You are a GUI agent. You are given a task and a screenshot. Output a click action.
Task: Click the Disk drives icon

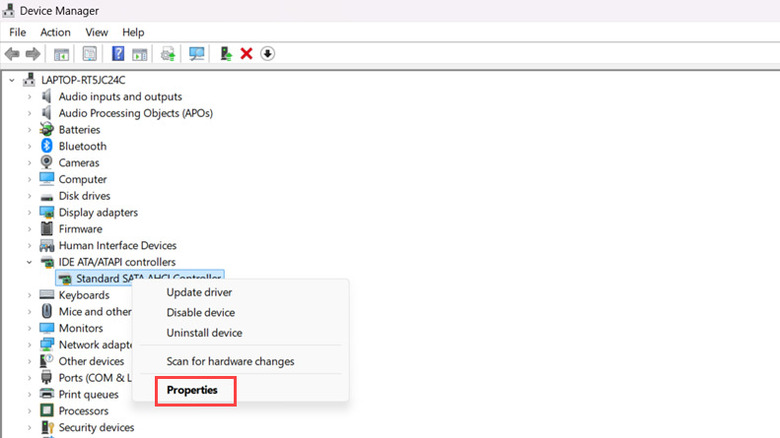(x=47, y=197)
